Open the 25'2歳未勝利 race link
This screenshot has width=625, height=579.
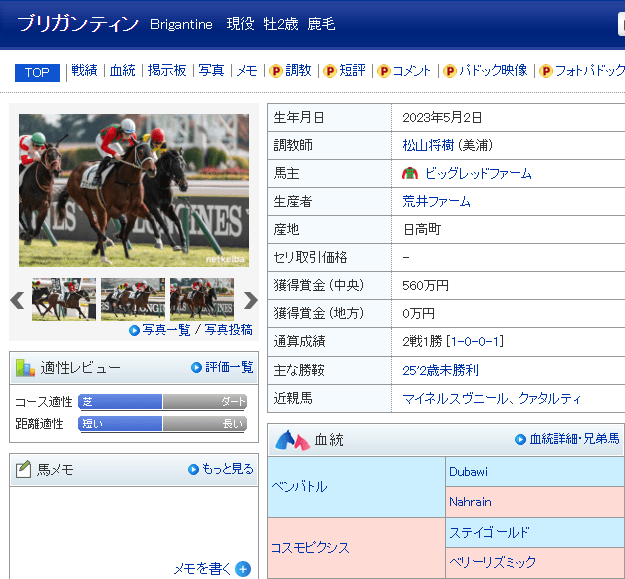click(440, 370)
